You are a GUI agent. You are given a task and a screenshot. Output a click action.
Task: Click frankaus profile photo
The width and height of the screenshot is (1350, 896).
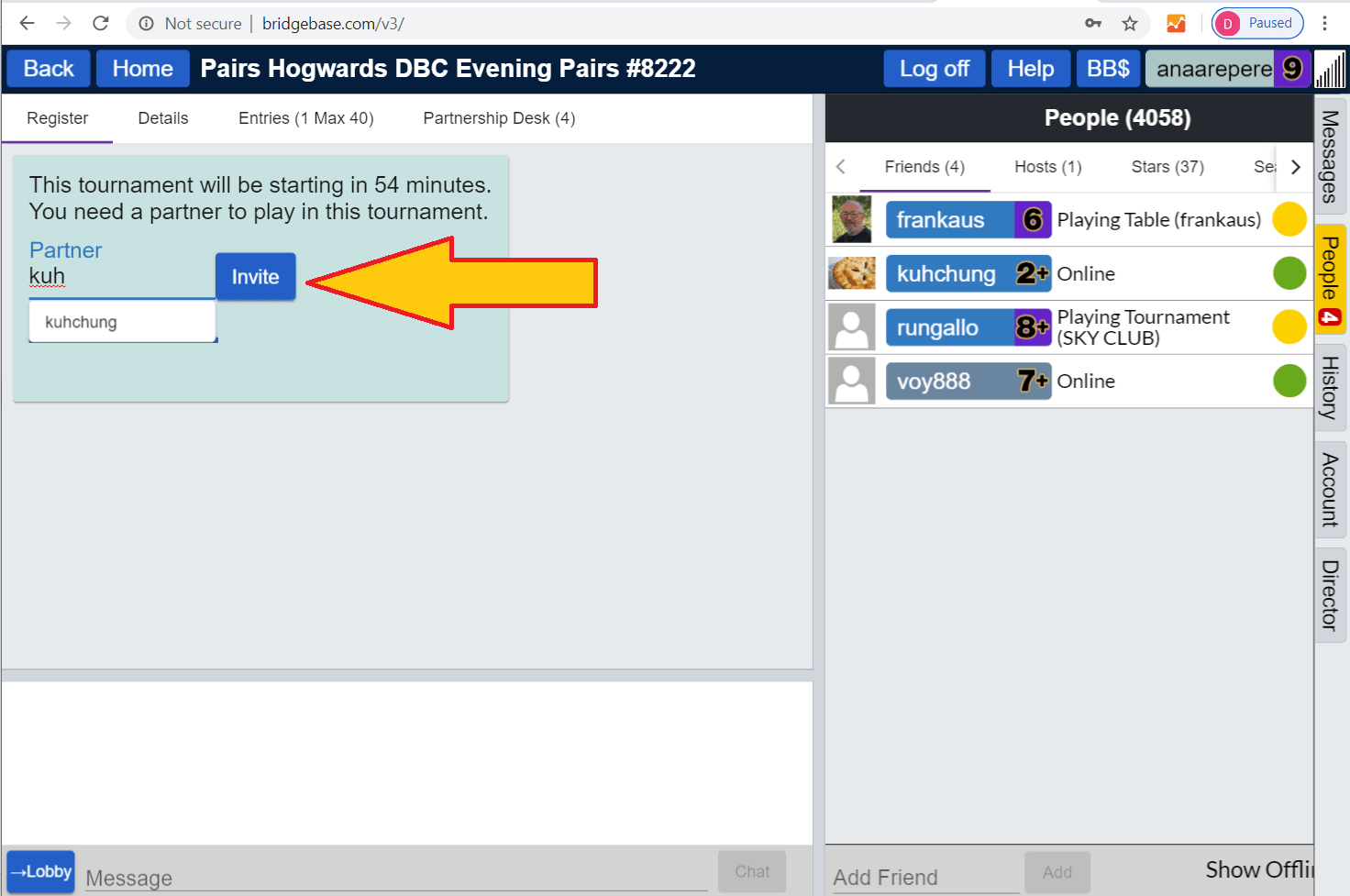coord(852,220)
